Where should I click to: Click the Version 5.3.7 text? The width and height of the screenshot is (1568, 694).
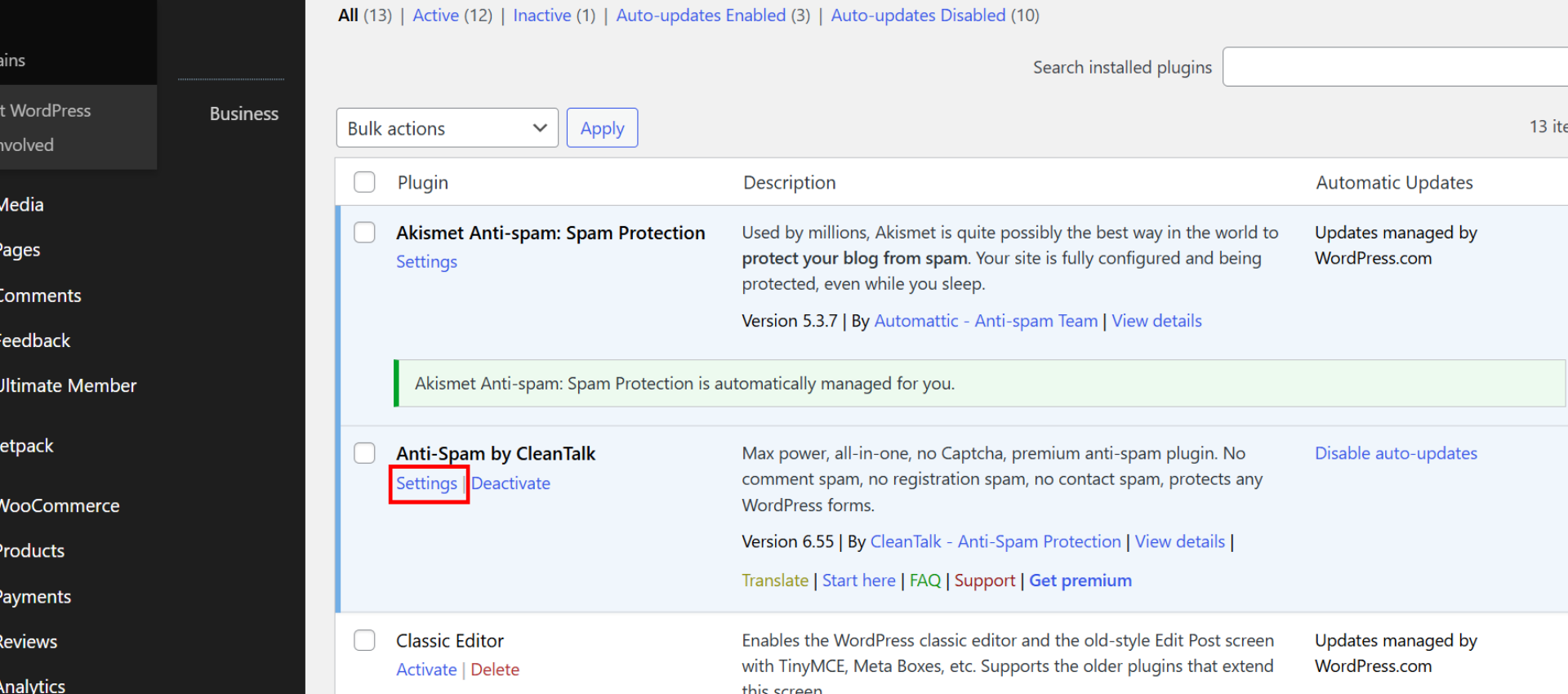pyautogui.click(x=789, y=321)
